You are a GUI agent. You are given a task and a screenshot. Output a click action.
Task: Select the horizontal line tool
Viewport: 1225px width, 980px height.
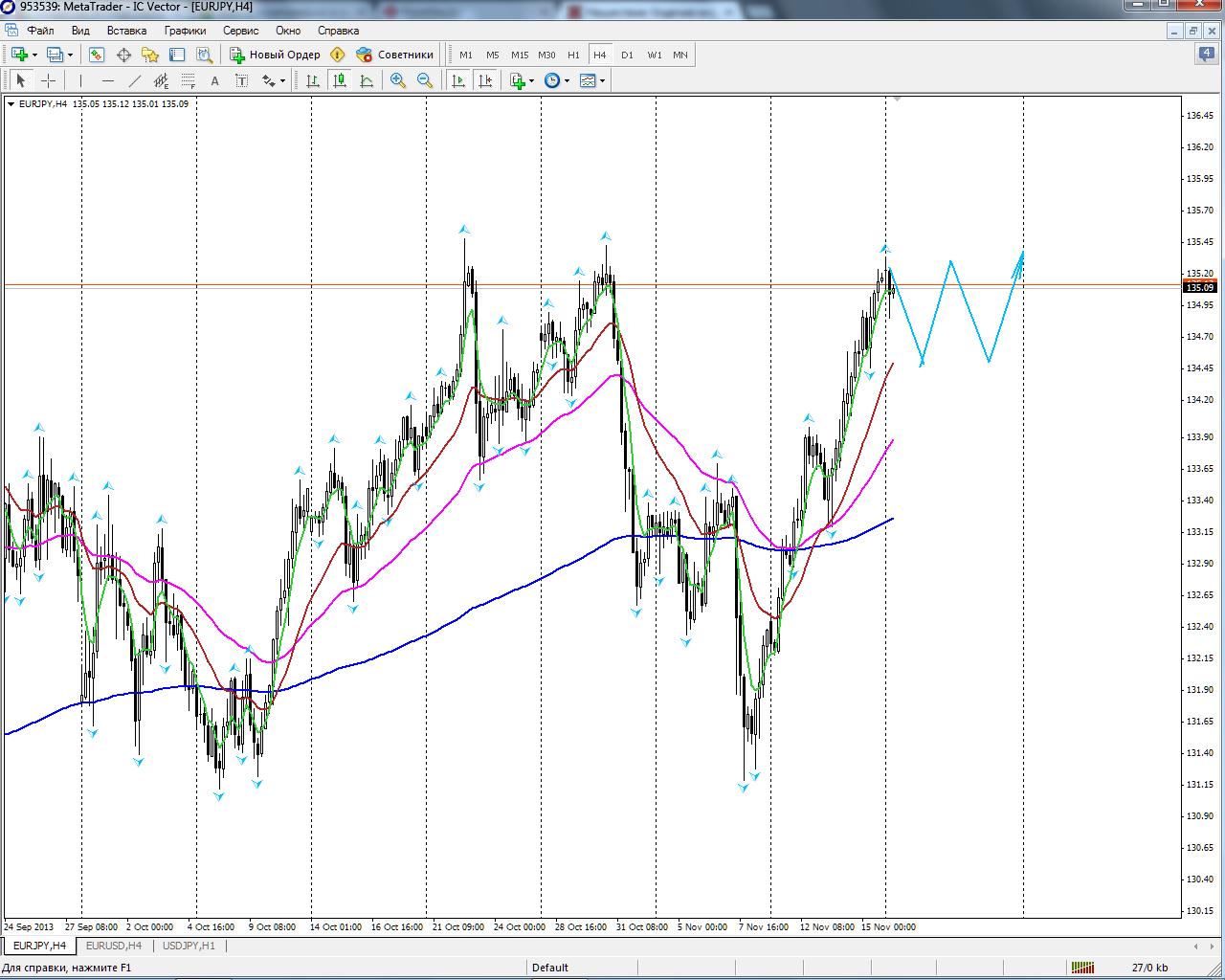(108, 81)
